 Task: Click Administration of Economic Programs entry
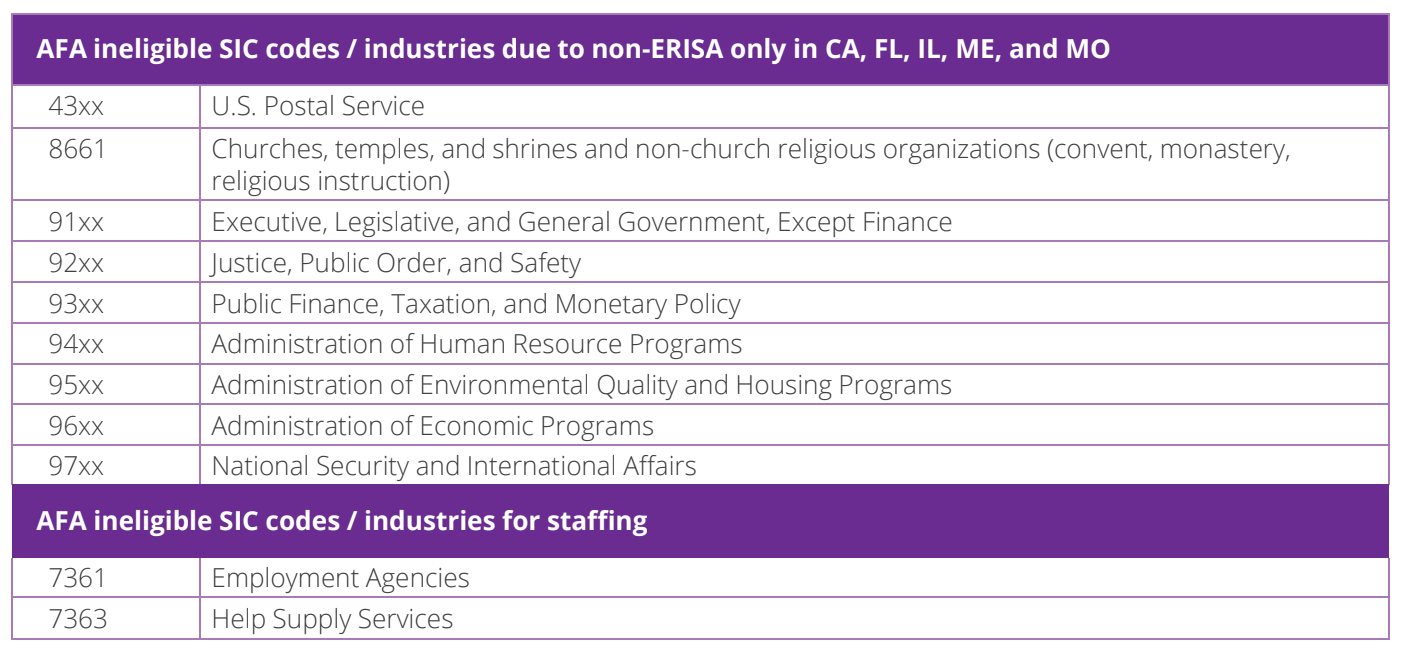[x=432, y=426]
